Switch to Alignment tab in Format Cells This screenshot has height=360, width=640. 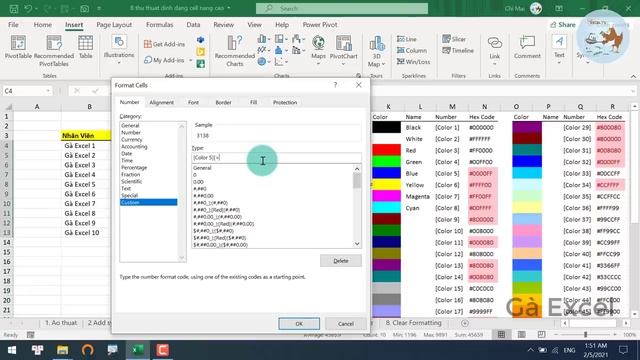162,102
